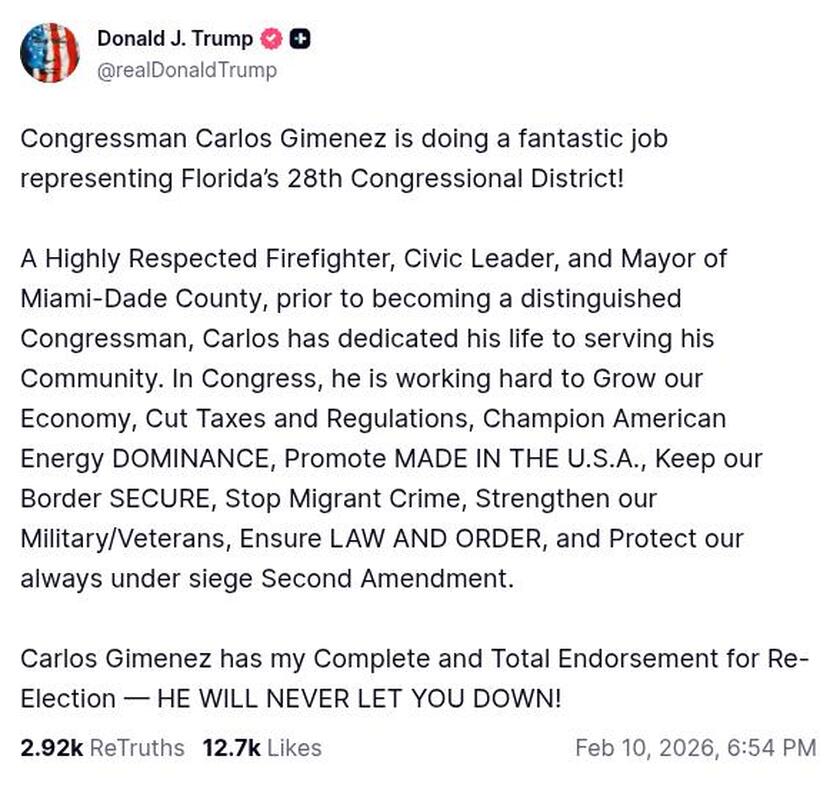
Task: Click the post time 6:54 PM
Action: point(771,748)
